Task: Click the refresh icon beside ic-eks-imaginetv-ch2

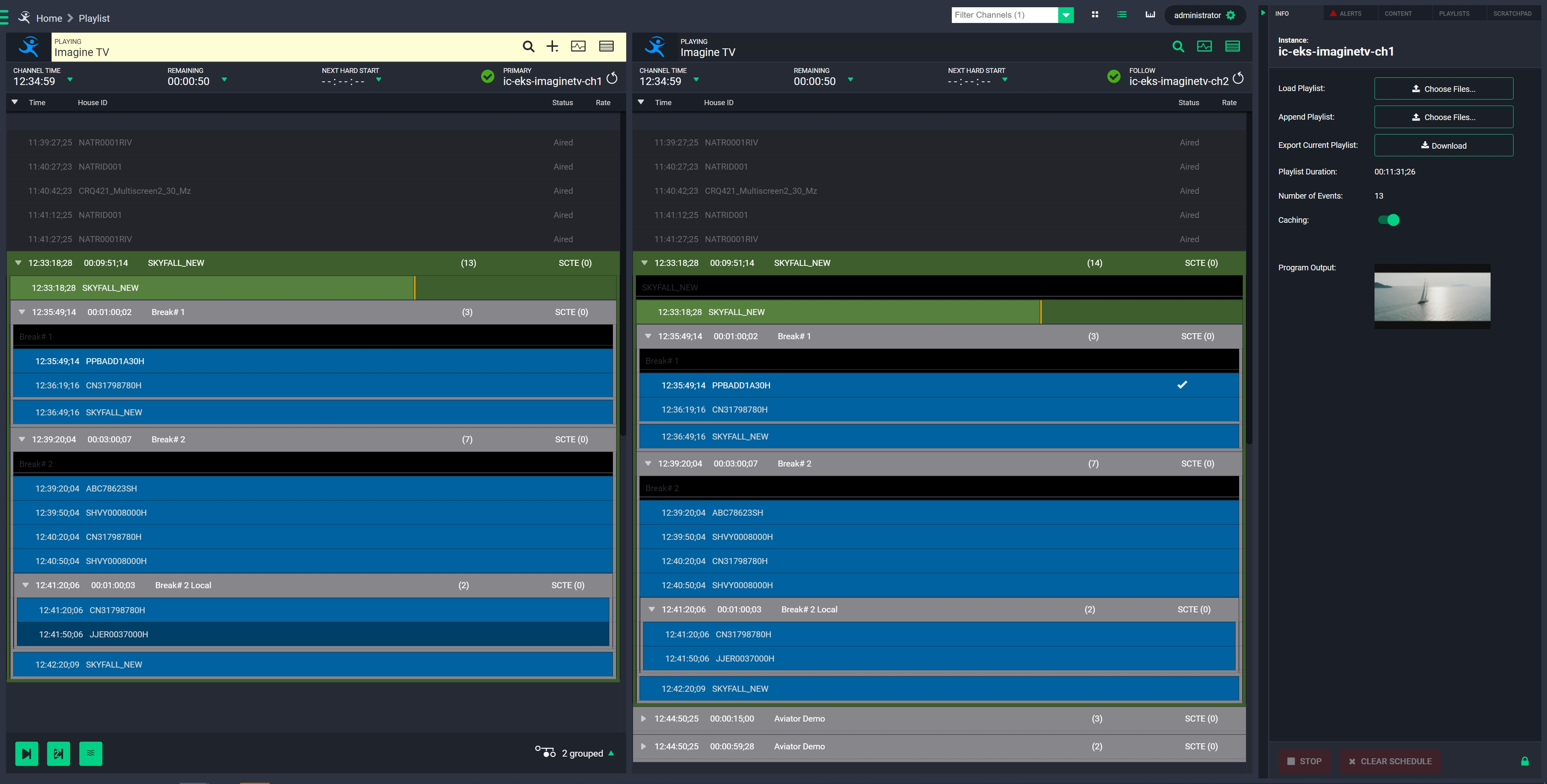Action: pyautogui.click(x=1238, y=79)
